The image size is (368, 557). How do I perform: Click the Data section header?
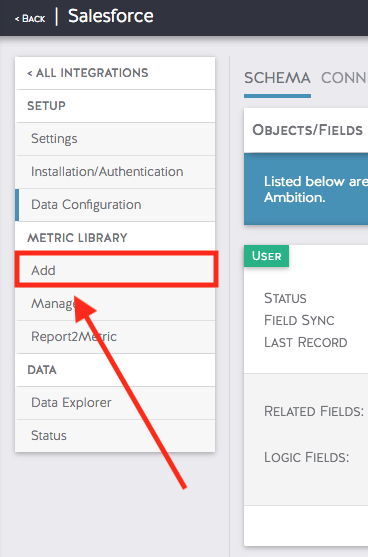point(42,370)
